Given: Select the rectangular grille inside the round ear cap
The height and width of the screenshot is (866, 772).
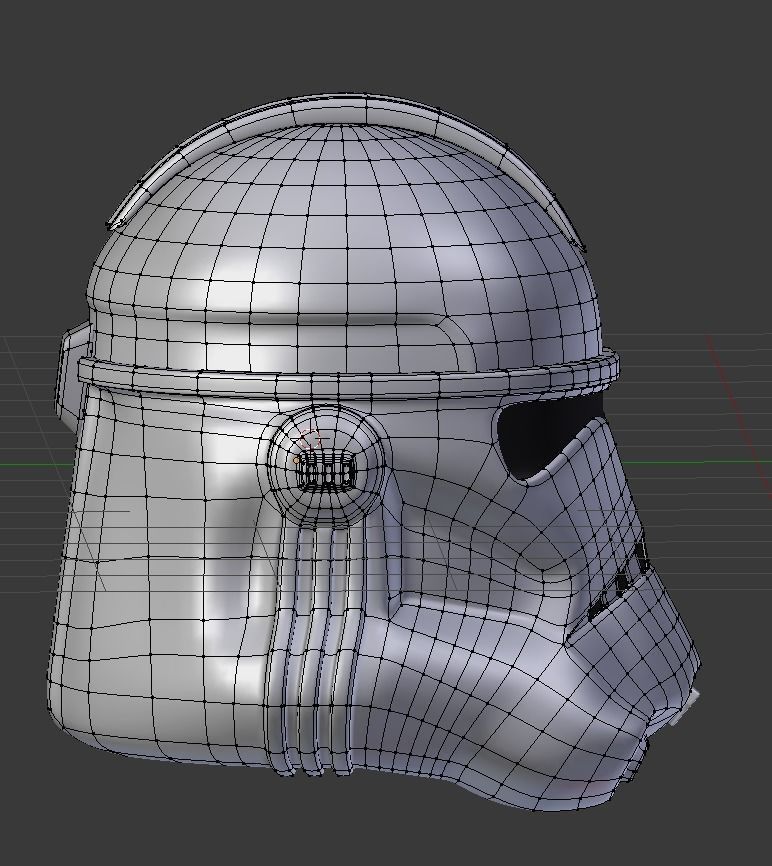Looking at the screenshot, I should 325,473.
